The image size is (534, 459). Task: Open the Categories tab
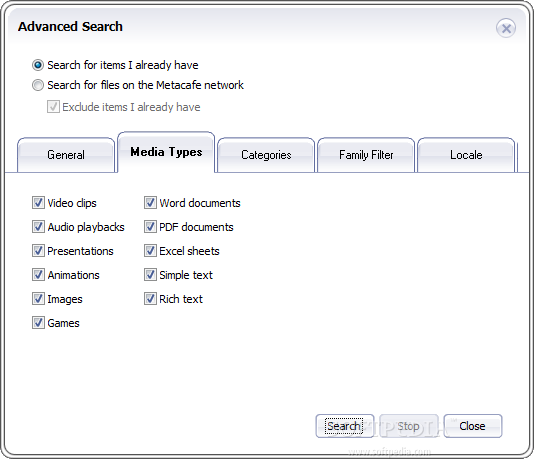[266, 155]
